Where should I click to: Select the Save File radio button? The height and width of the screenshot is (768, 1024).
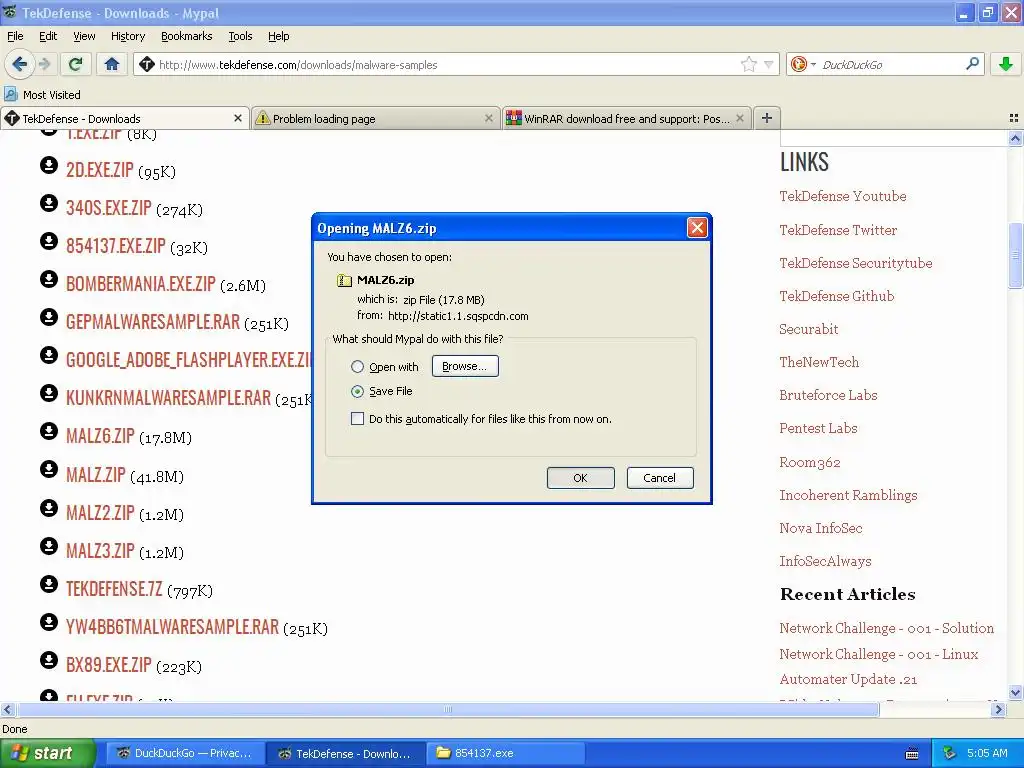(x=357, y=391)
